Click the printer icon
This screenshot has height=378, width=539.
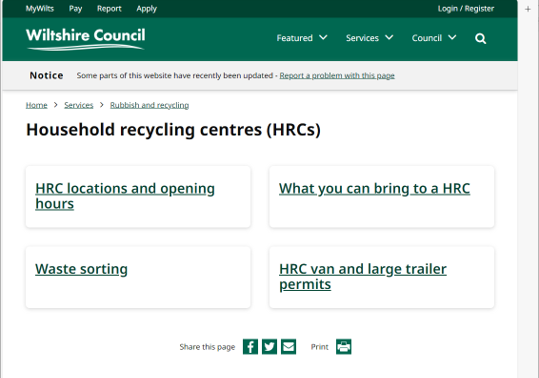point(343,346)
